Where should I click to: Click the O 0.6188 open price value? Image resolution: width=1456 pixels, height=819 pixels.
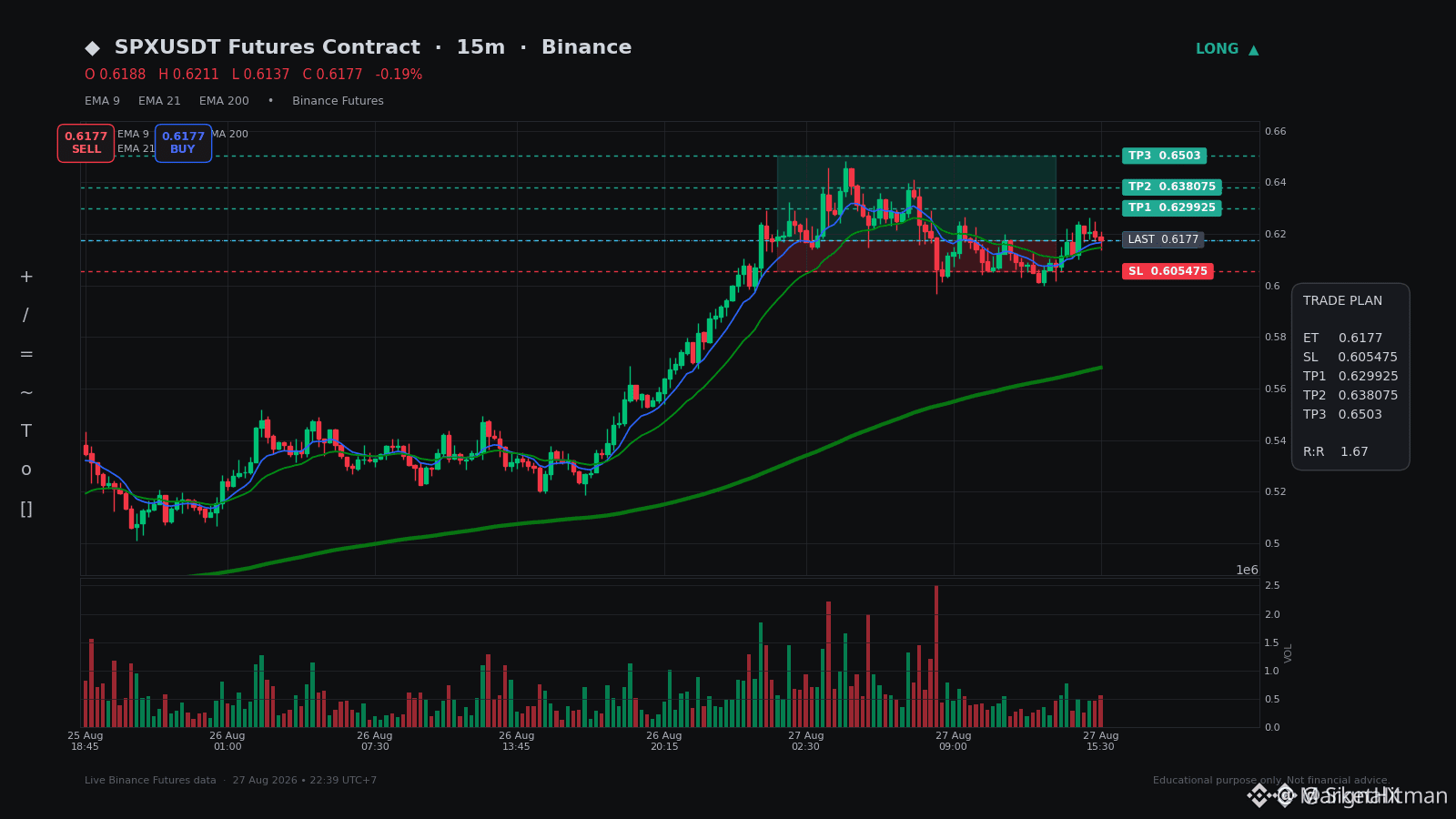point(116,75)
